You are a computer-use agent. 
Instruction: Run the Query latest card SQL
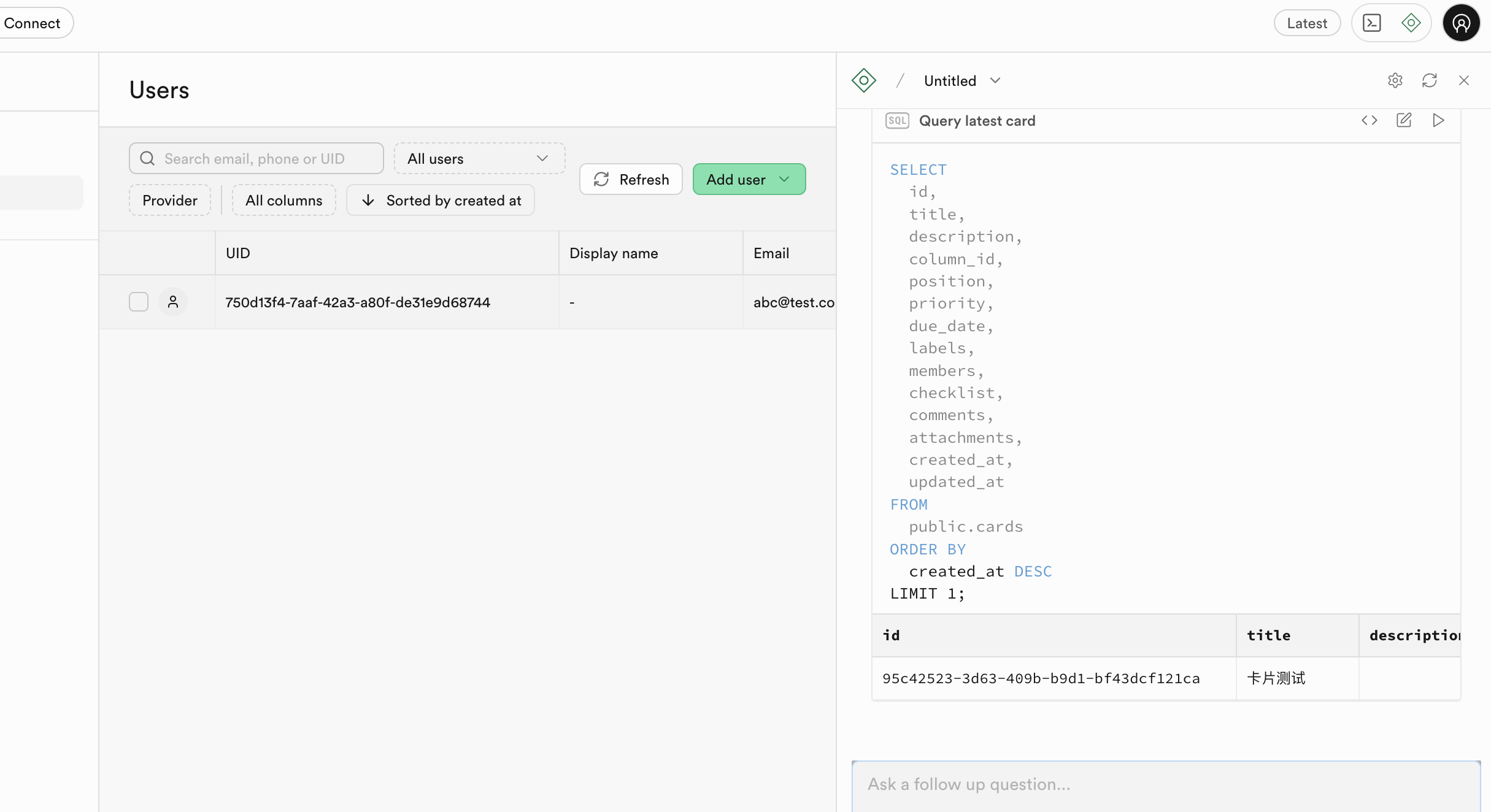point(1438,120)
